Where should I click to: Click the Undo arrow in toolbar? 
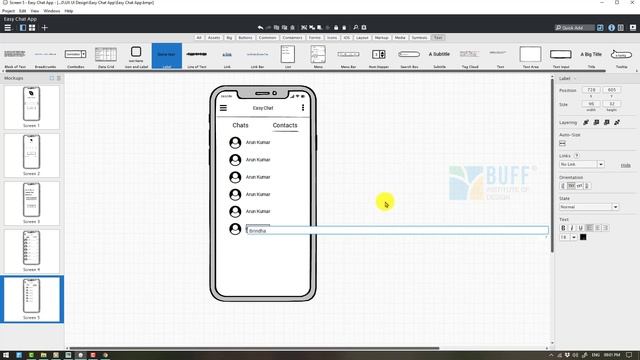(x=260, y=28)
